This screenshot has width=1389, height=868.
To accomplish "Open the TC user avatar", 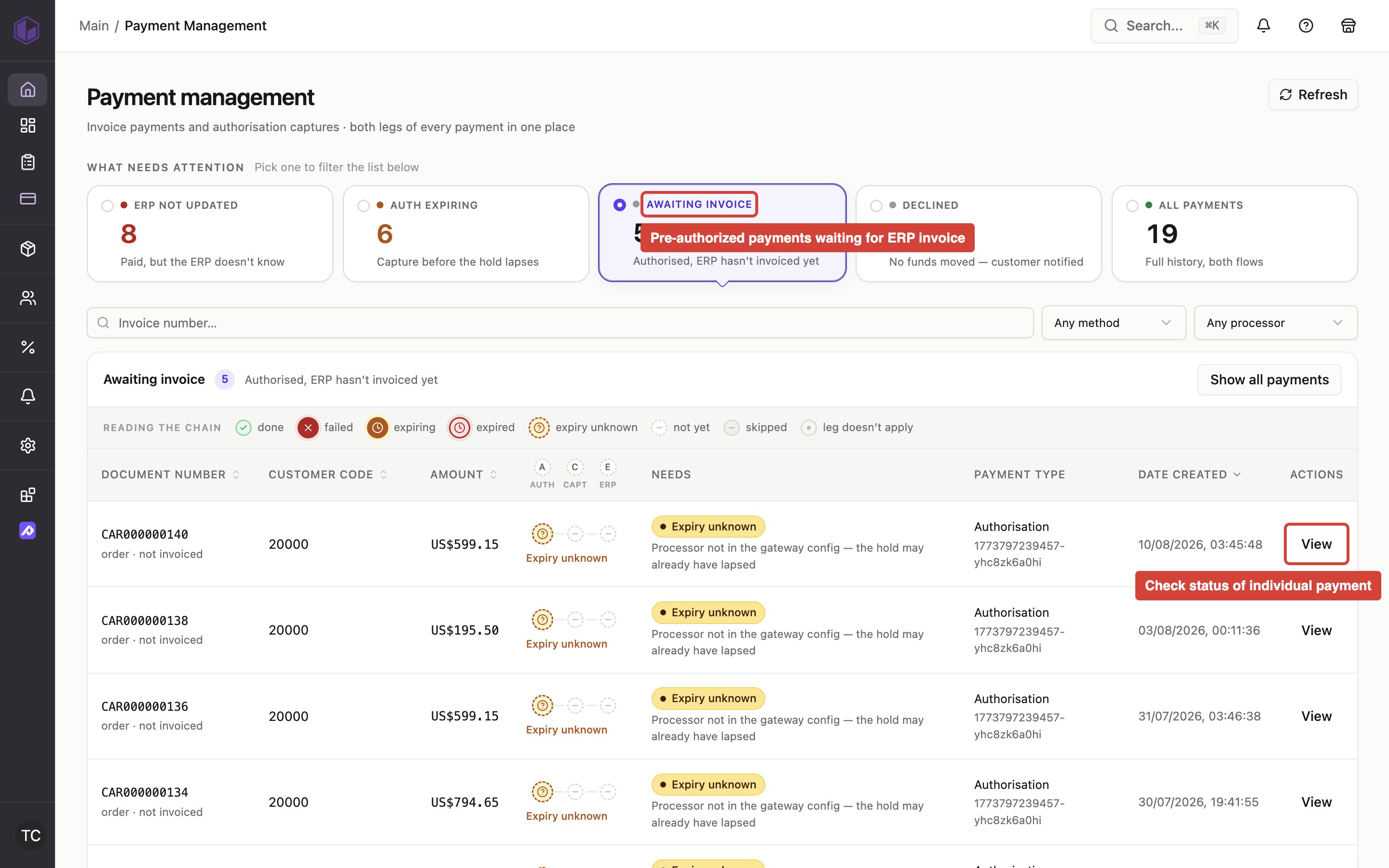I will (x=30, y=835).
